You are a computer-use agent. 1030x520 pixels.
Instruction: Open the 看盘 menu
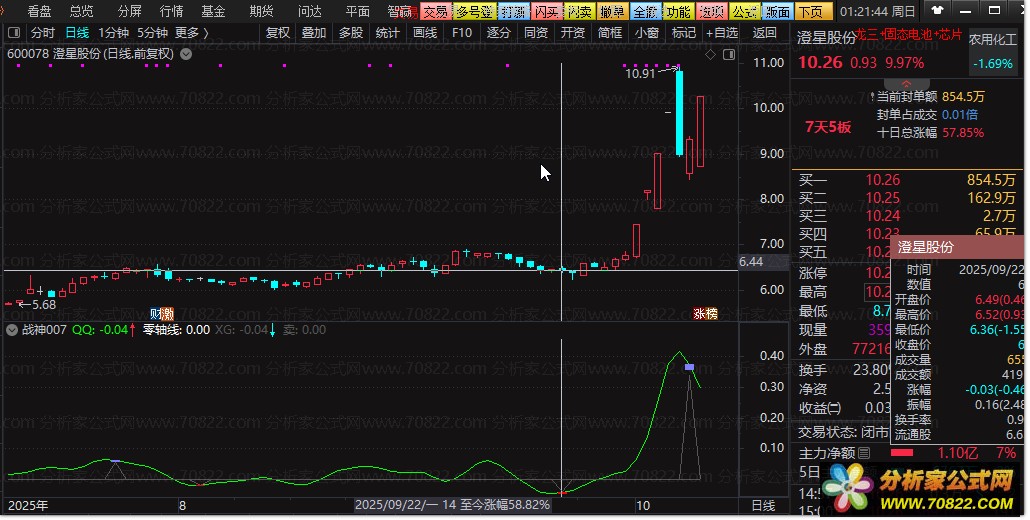(x=39, y=11)
